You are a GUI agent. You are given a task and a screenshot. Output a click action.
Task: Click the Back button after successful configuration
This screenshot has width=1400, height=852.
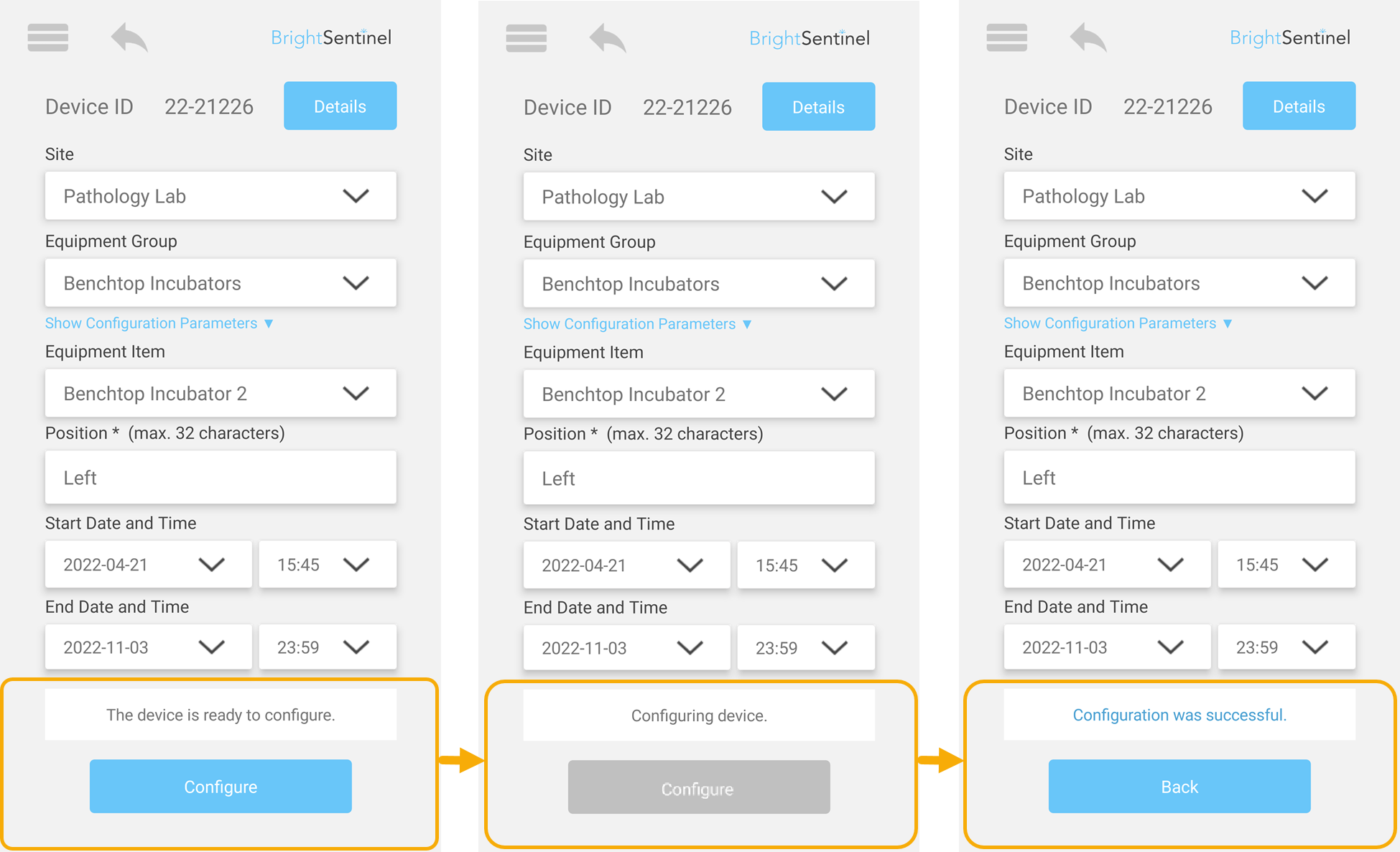point(1179,787)
